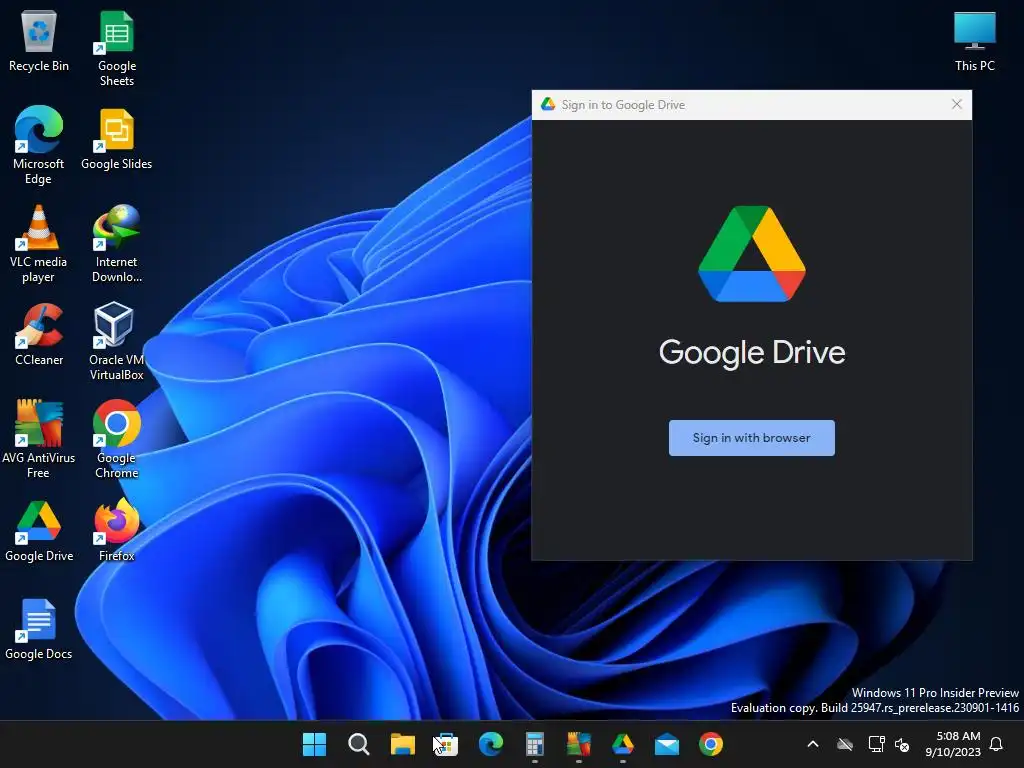Select the Google Drive desktop shortcut
The height and width of the screenshot is (768, 1024).
coord(39,532)
